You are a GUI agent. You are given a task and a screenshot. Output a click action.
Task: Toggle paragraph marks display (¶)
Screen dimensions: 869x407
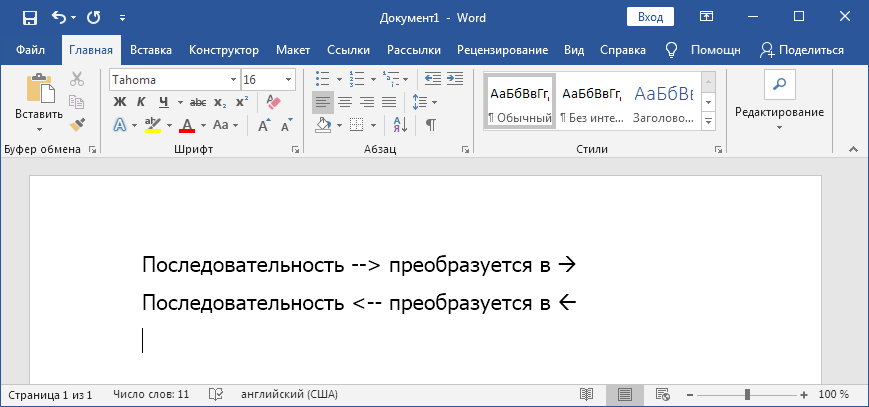(x=430, y=125)
